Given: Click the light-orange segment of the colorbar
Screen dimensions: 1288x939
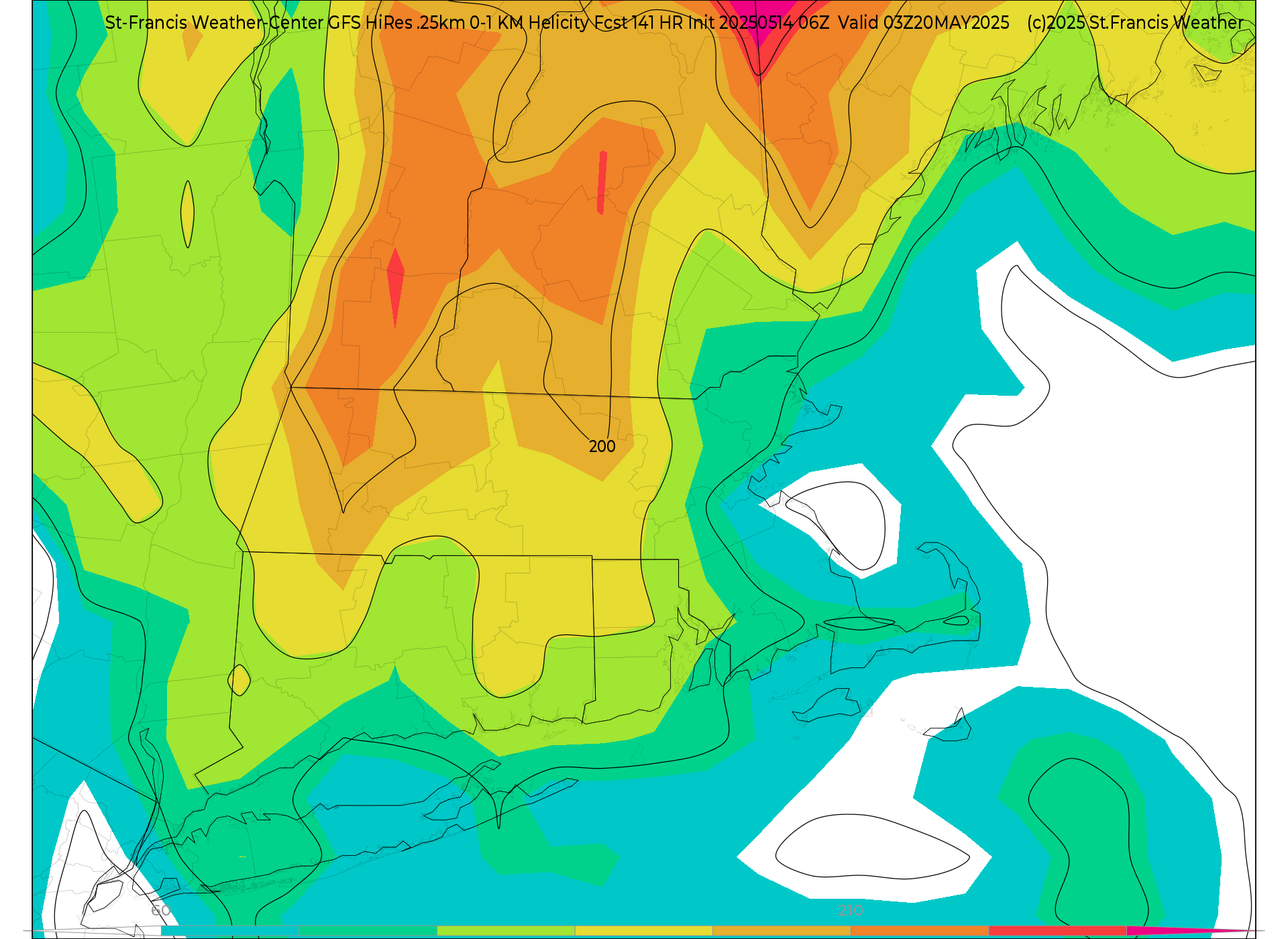Looking at the screenshot, I should (x=782, y=931).
